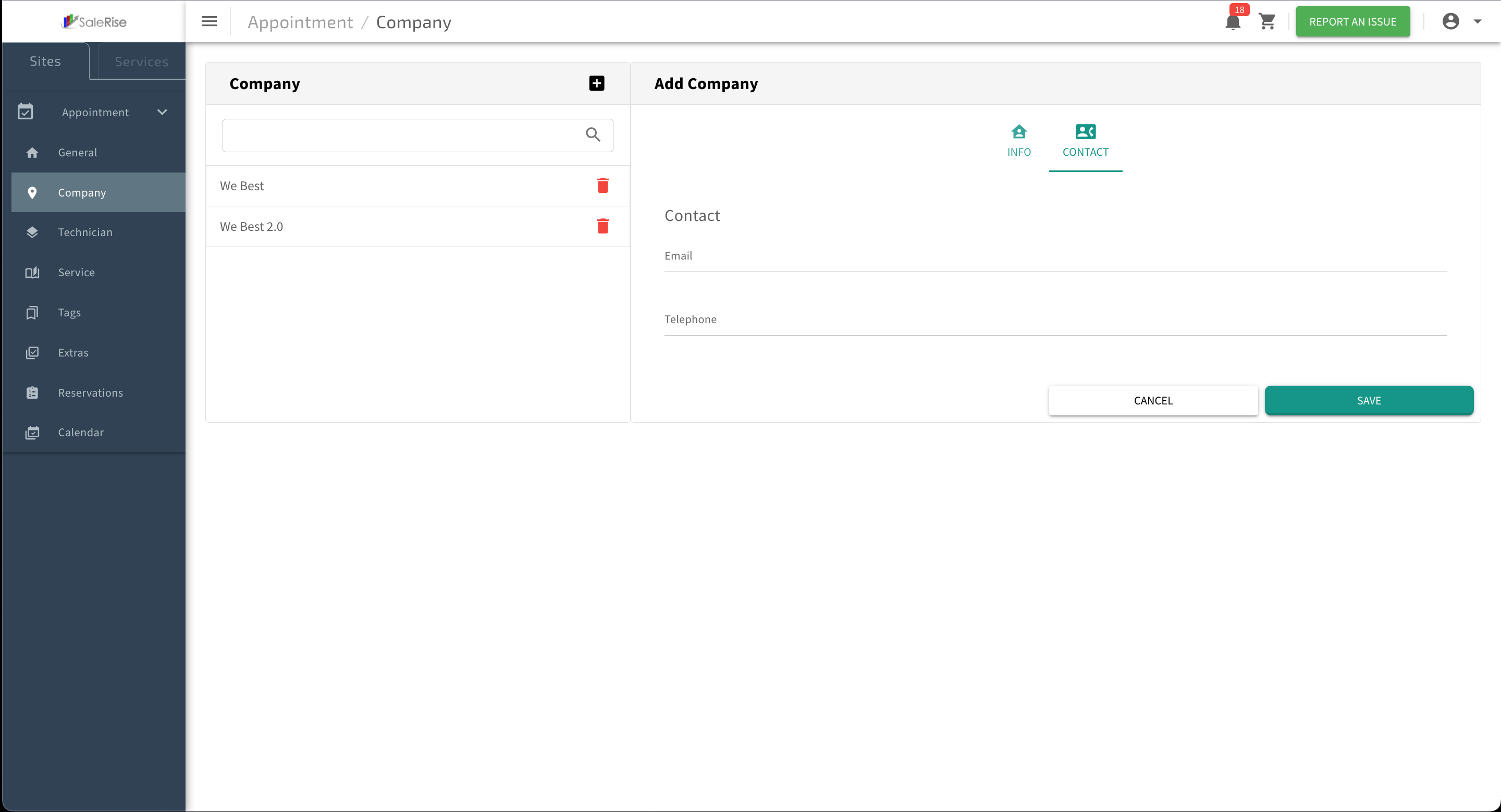Select the We Best company row
This screenshot has height=812, width=1501.
pos(417,186)
